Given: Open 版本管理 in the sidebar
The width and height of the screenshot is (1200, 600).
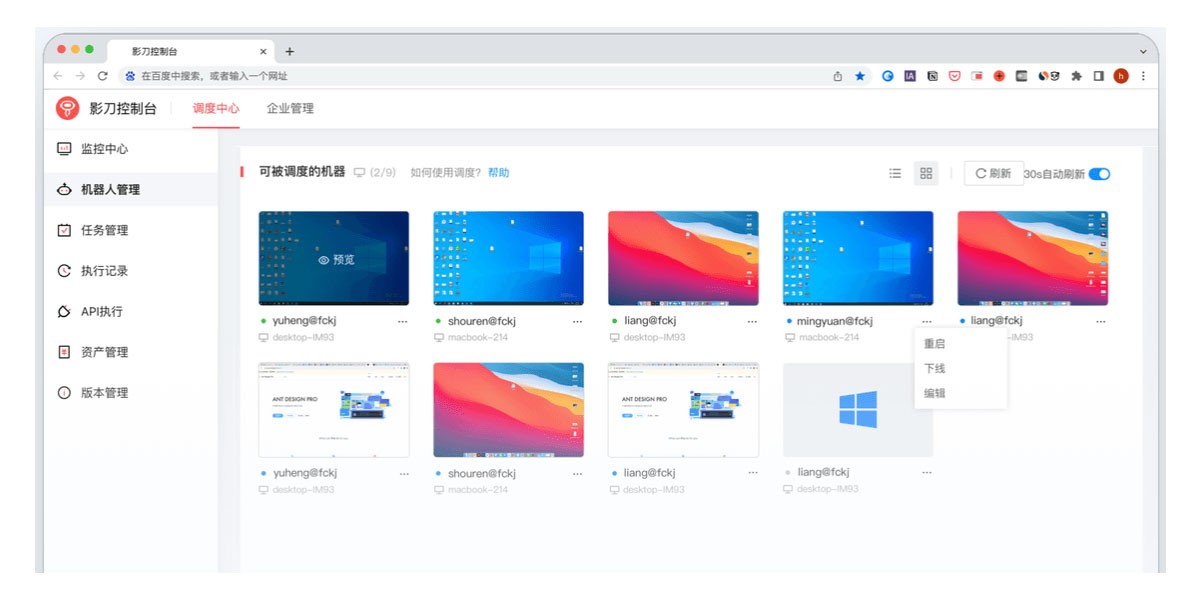Looking at the screenshot, I should tap(104, 393).
